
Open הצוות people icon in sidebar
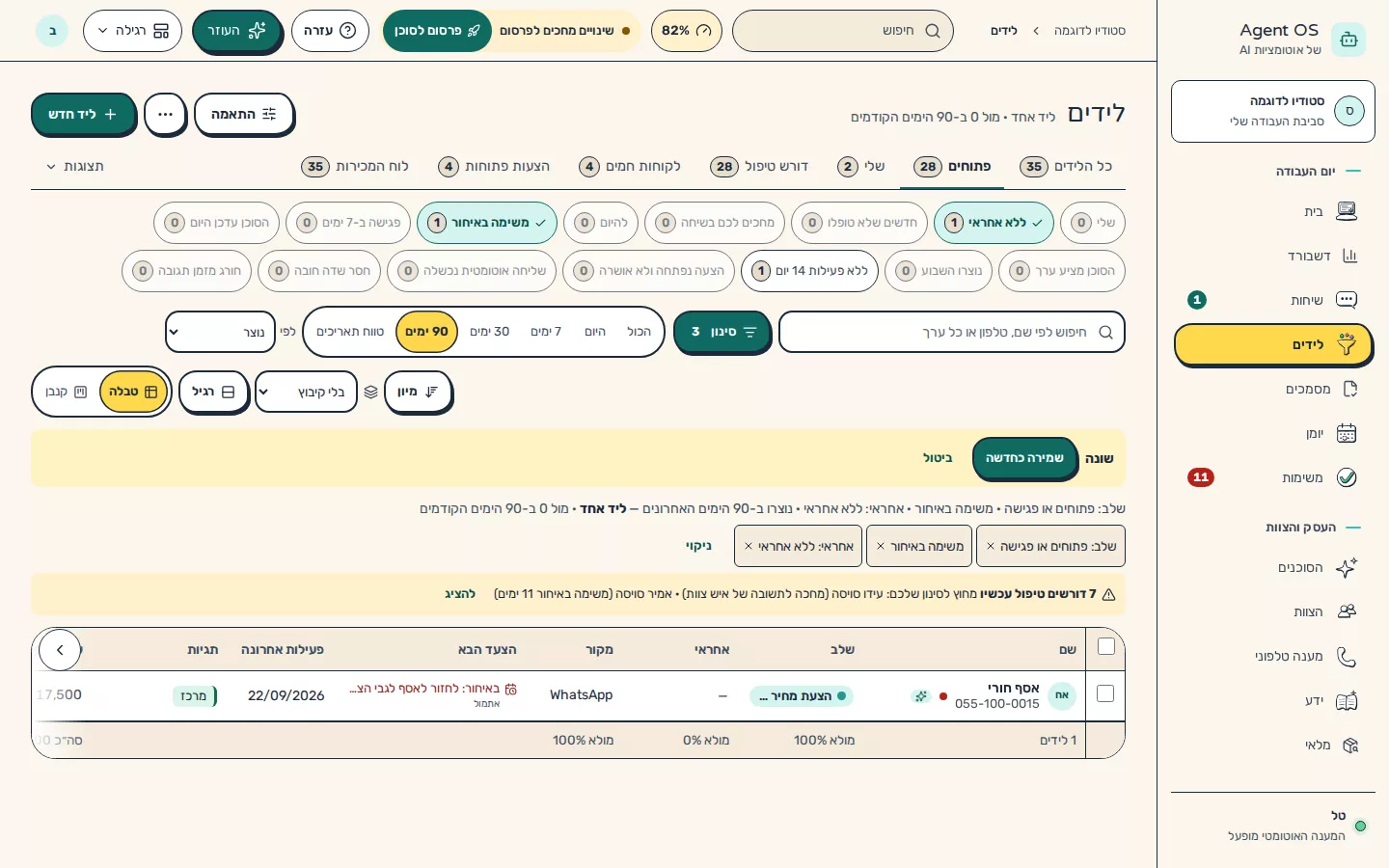tap(1347, 611)
